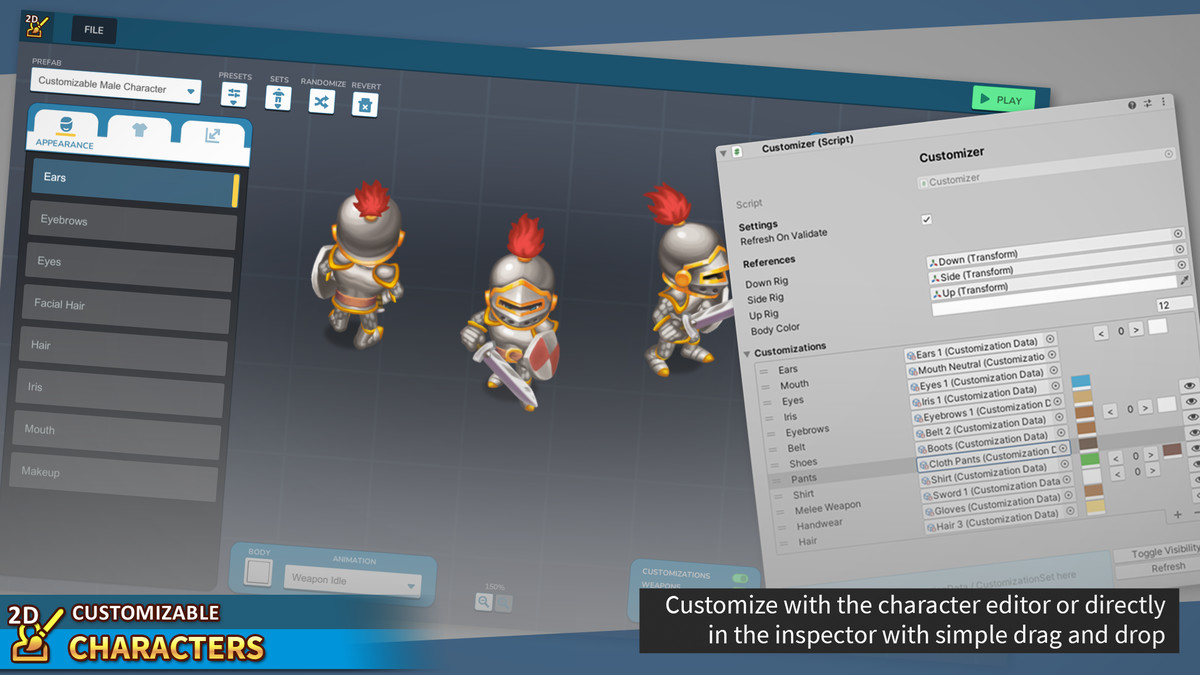
Task: Open the Weapon Idle animation dropdown
Action: click(x=353, y=581)
